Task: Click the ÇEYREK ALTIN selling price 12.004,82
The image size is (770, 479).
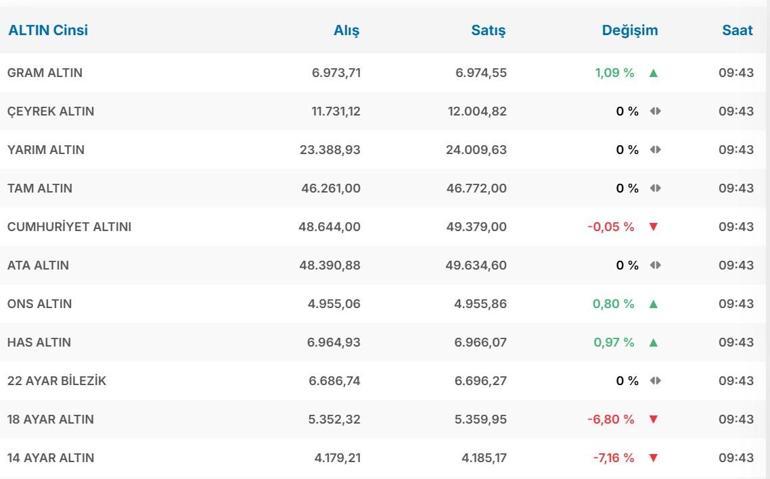Action: pyautogui.click(x=477, y=111)
